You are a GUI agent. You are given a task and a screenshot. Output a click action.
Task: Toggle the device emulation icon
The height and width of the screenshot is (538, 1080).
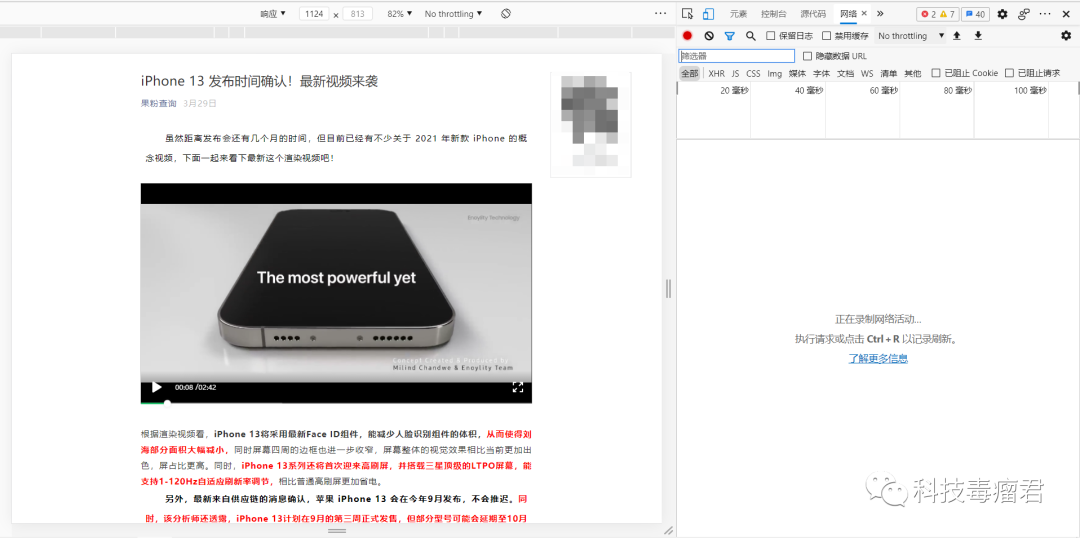(x=709, y=14)
